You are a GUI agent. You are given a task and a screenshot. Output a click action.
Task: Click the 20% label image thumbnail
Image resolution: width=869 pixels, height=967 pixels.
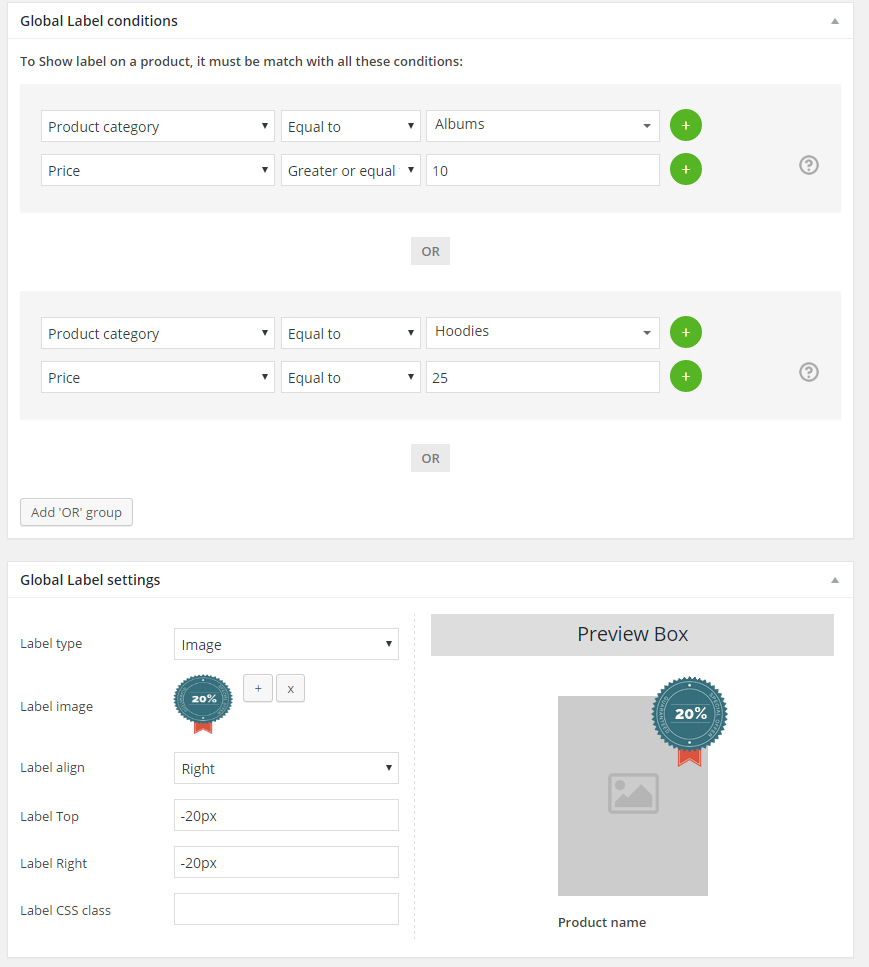click(x=203, y=704)
